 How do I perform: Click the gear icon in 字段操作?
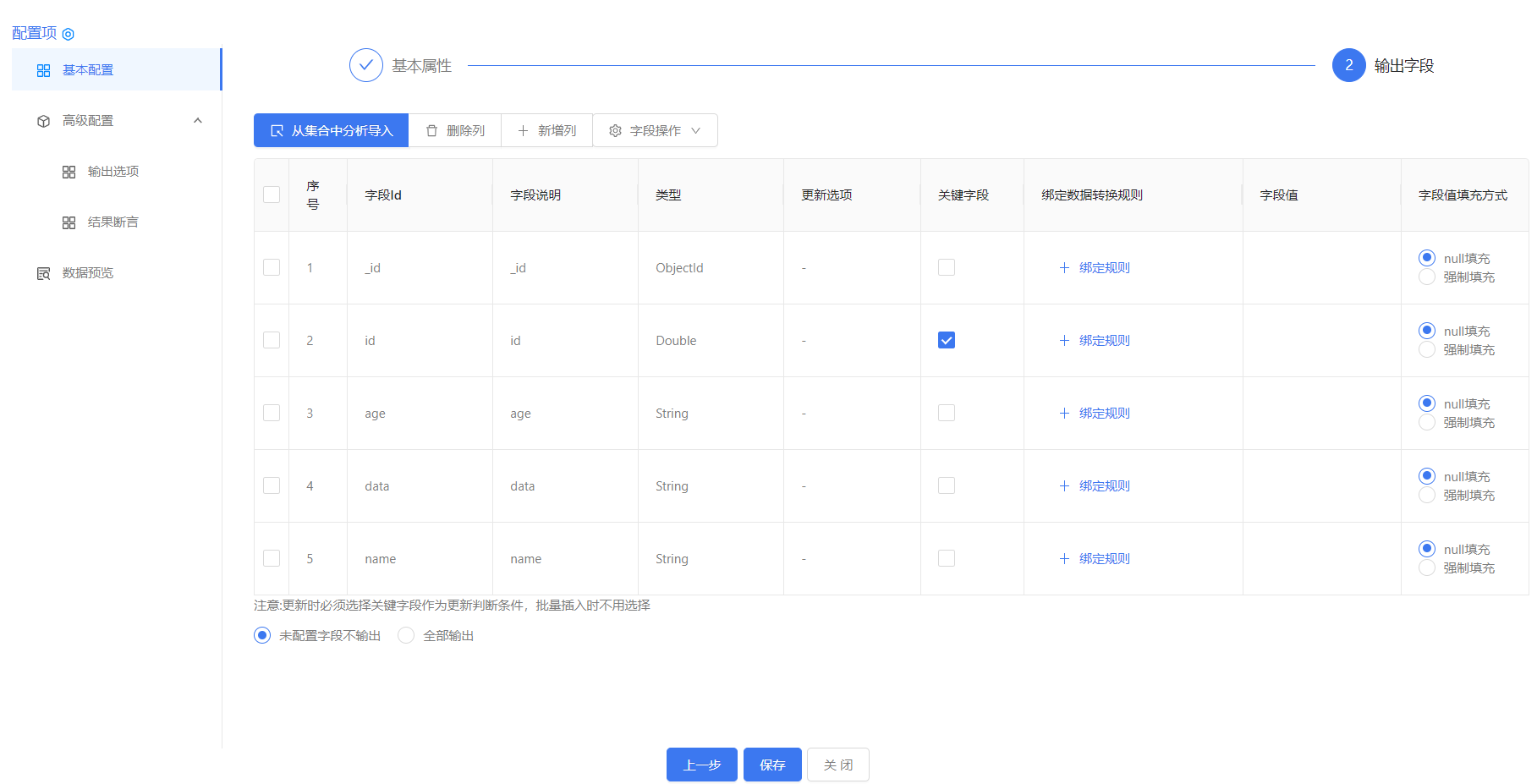click(x=615, y=131)
